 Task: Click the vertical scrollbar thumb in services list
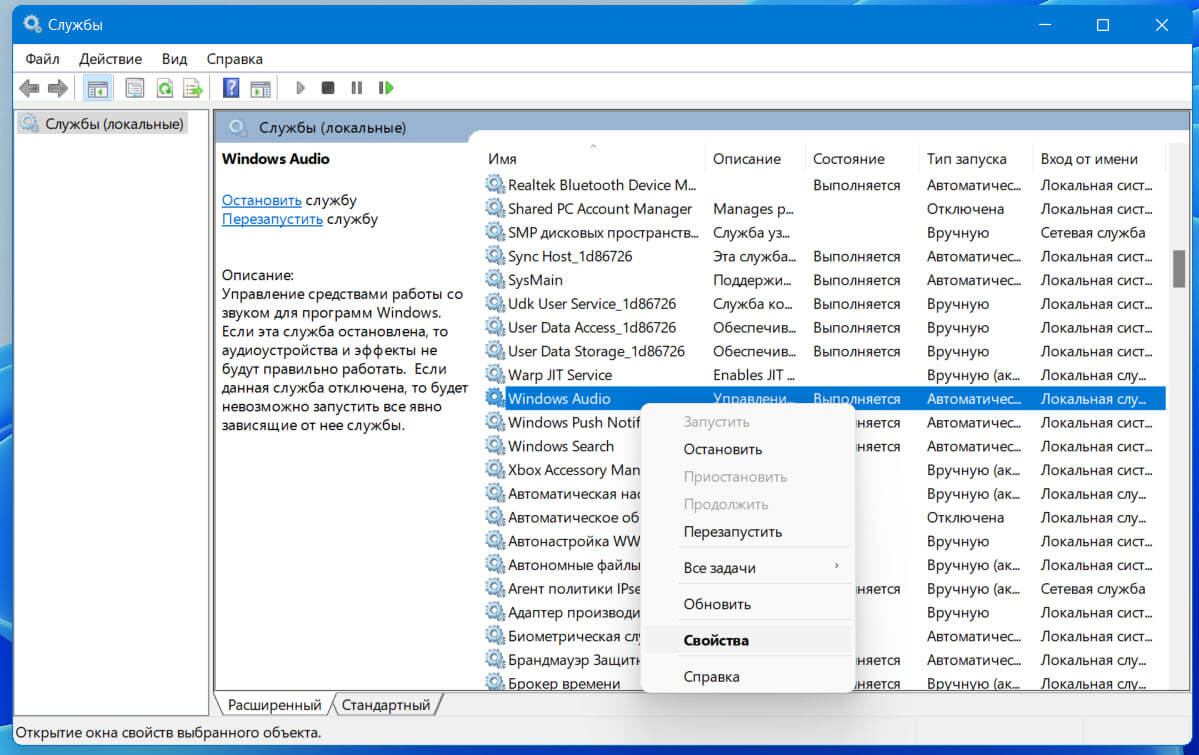pos(1179,268)
